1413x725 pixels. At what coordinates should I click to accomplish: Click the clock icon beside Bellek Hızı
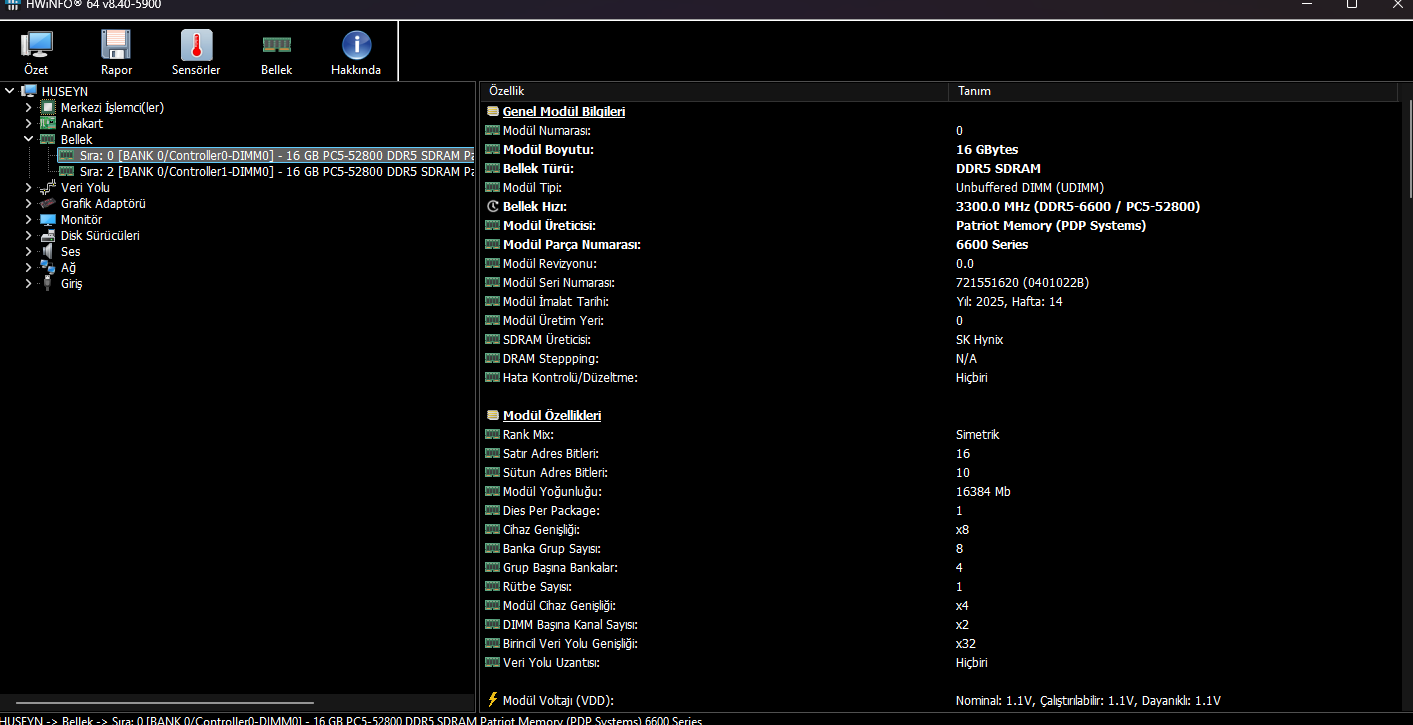pyautogui.click(x=492, y=207)
